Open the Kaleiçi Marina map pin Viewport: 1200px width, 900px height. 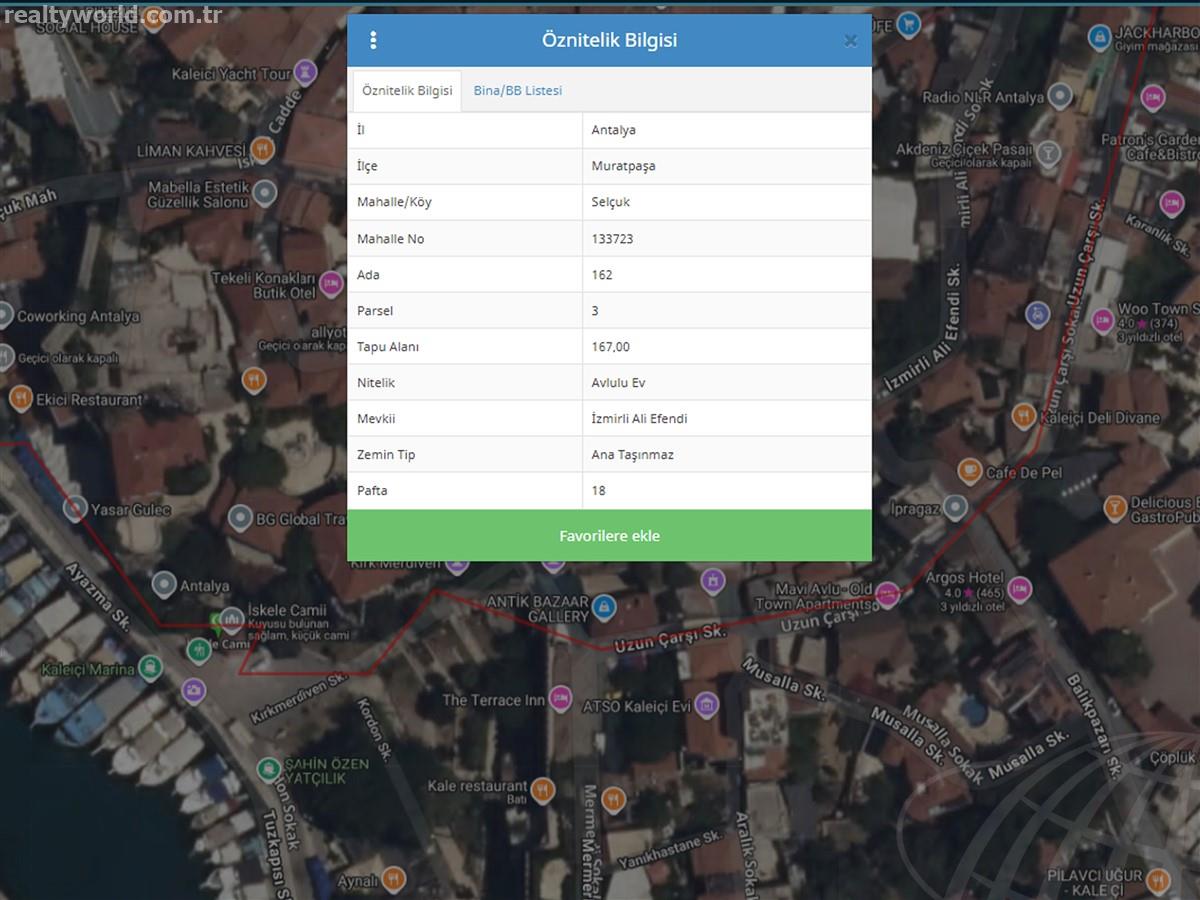[x=150, y=668]
